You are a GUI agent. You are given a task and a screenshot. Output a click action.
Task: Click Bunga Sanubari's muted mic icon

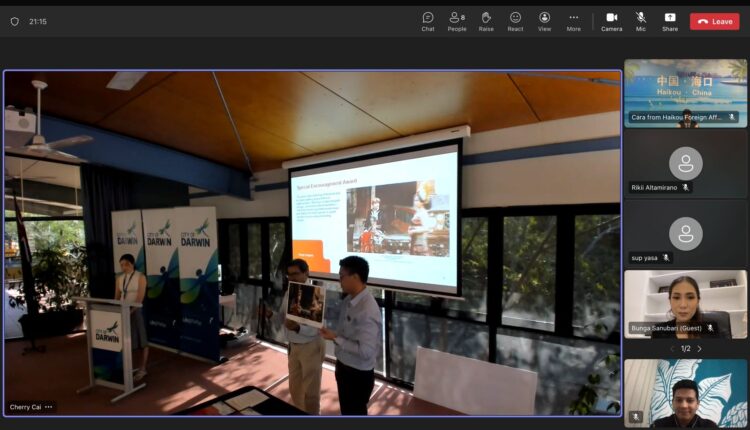(x=711, y=327)
